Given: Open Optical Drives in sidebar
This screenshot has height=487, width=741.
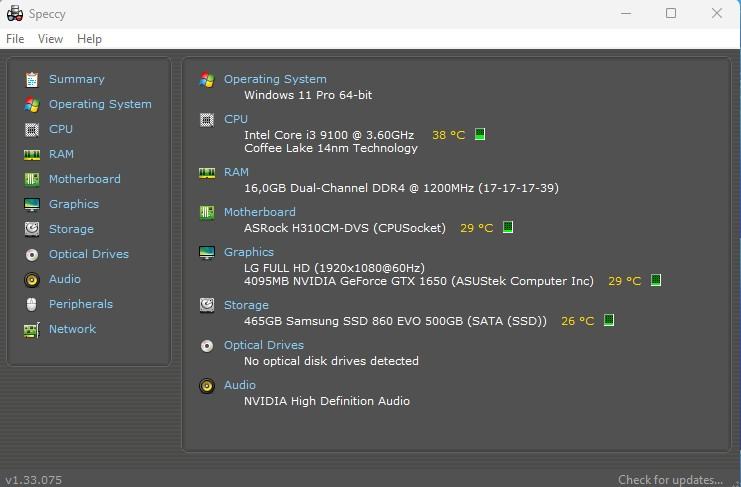Looking at the screenshot, I should coord(89,254).
